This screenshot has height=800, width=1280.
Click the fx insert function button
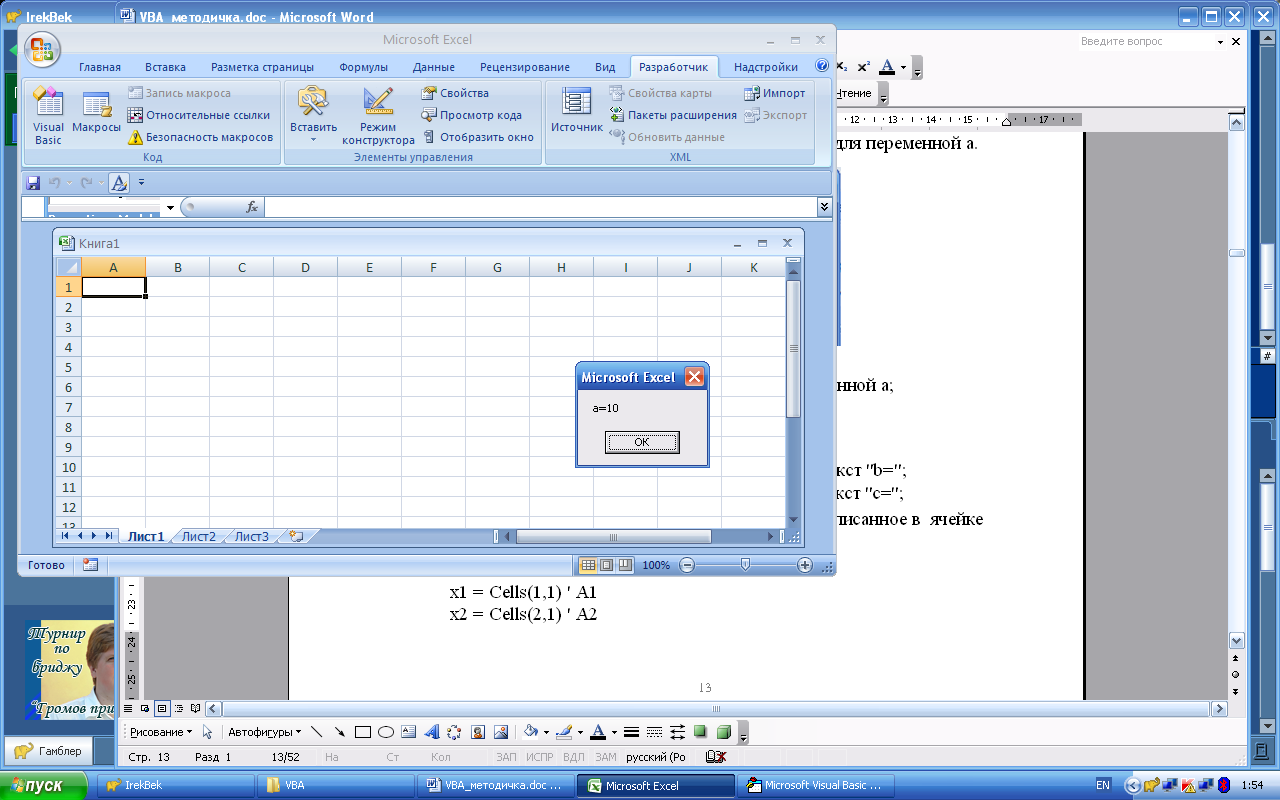[x=252, y=207]
